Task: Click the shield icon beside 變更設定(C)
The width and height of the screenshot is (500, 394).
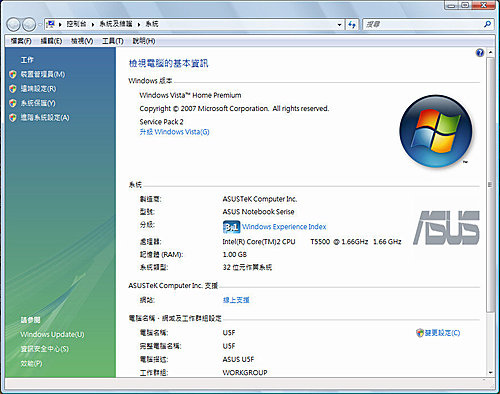Action: [x=420, y=333]
